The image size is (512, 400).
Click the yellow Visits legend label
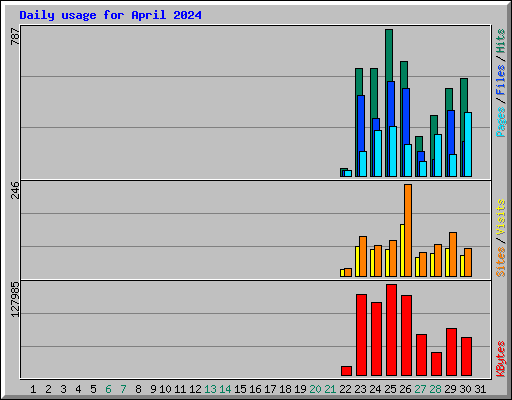pyautogui.click(x=501, y=218)
